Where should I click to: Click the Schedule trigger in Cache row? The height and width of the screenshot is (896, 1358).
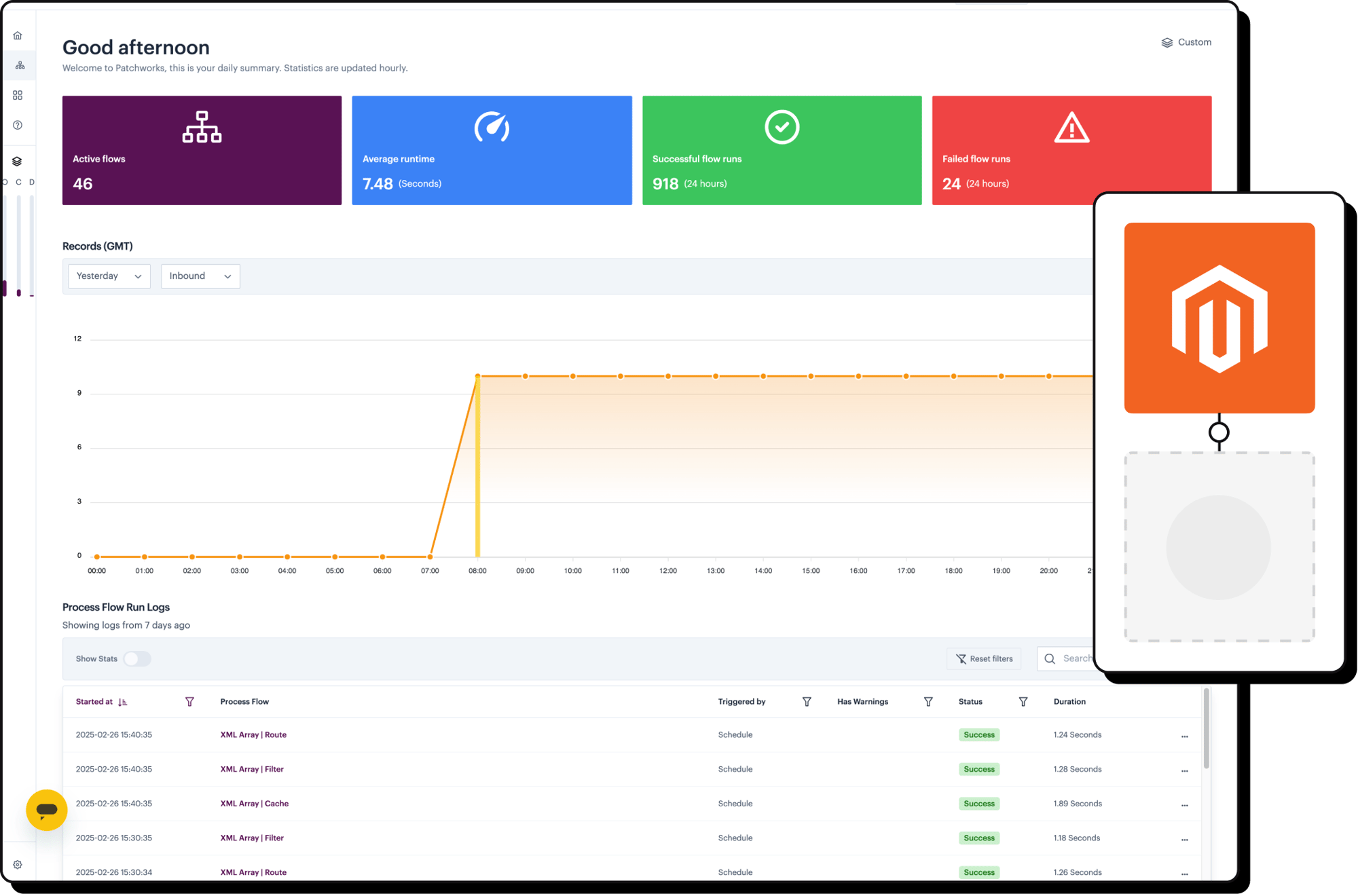click(x=735, y=804)
